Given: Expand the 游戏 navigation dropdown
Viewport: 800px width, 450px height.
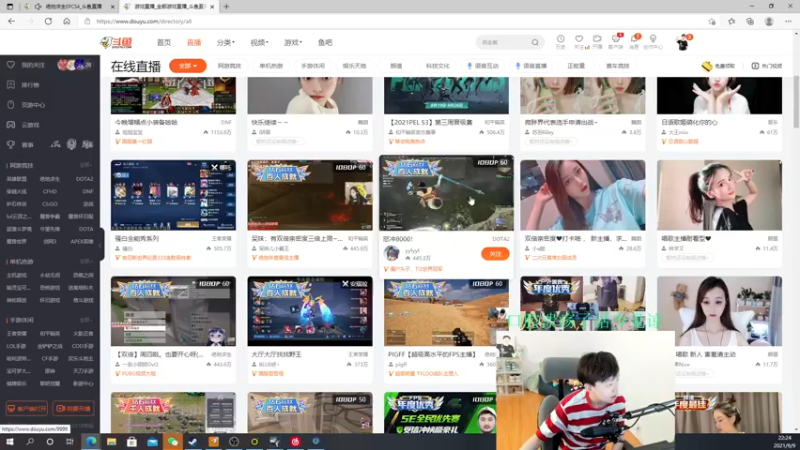Looking at the screenshot, I should (x=293, y=42).
